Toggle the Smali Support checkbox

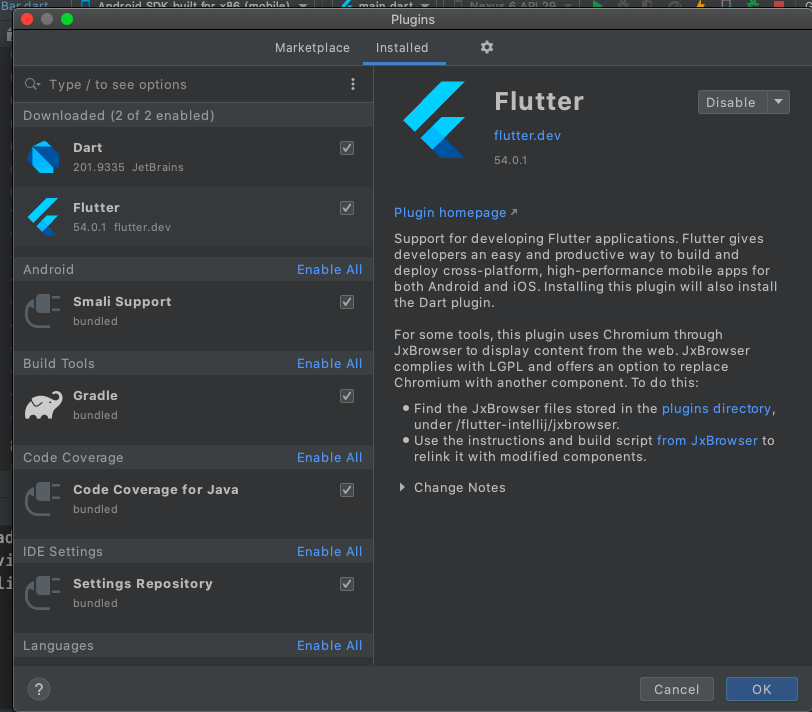coord(347,302)
